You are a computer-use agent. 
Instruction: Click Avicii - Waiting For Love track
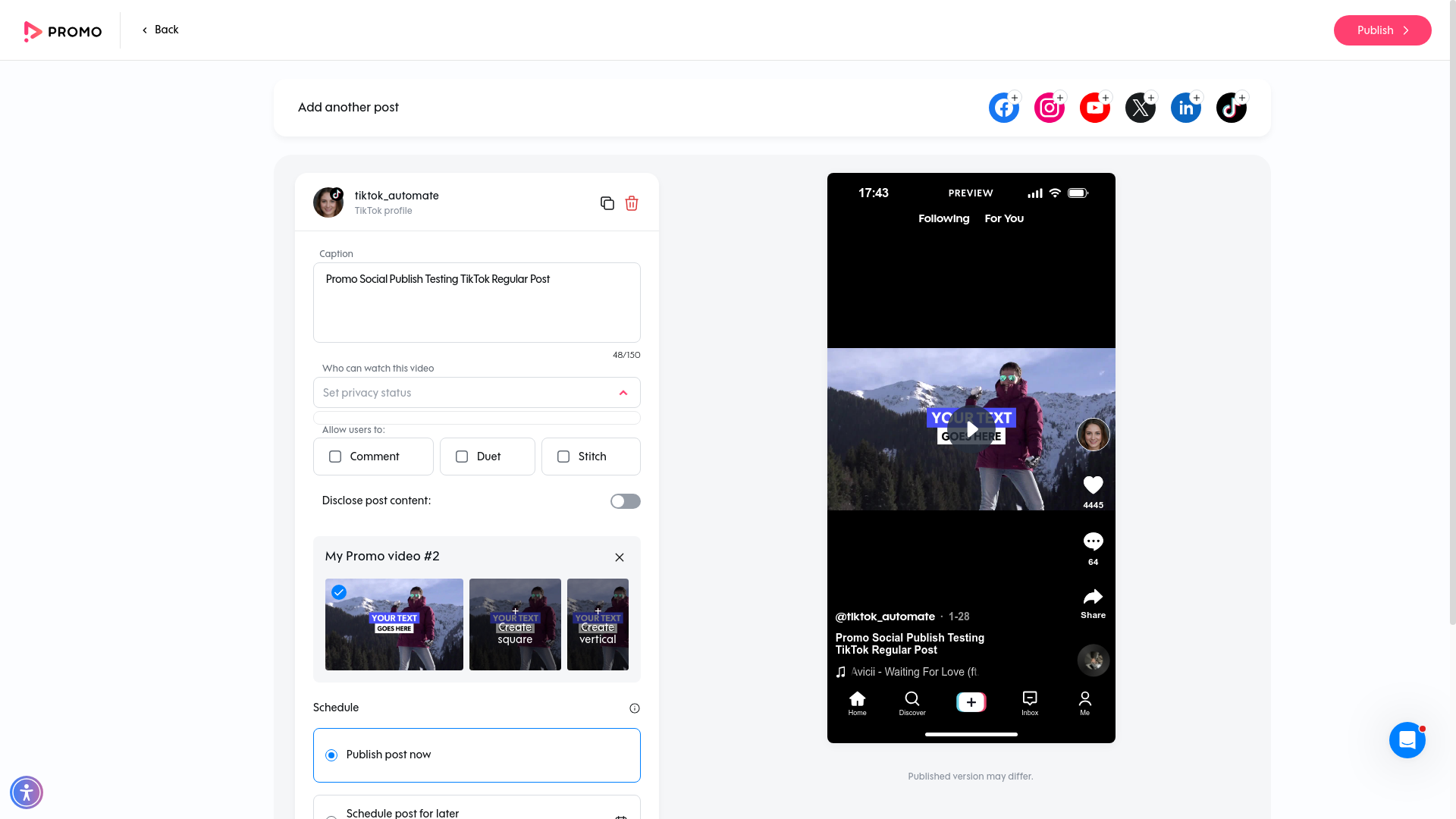(914, 672)
